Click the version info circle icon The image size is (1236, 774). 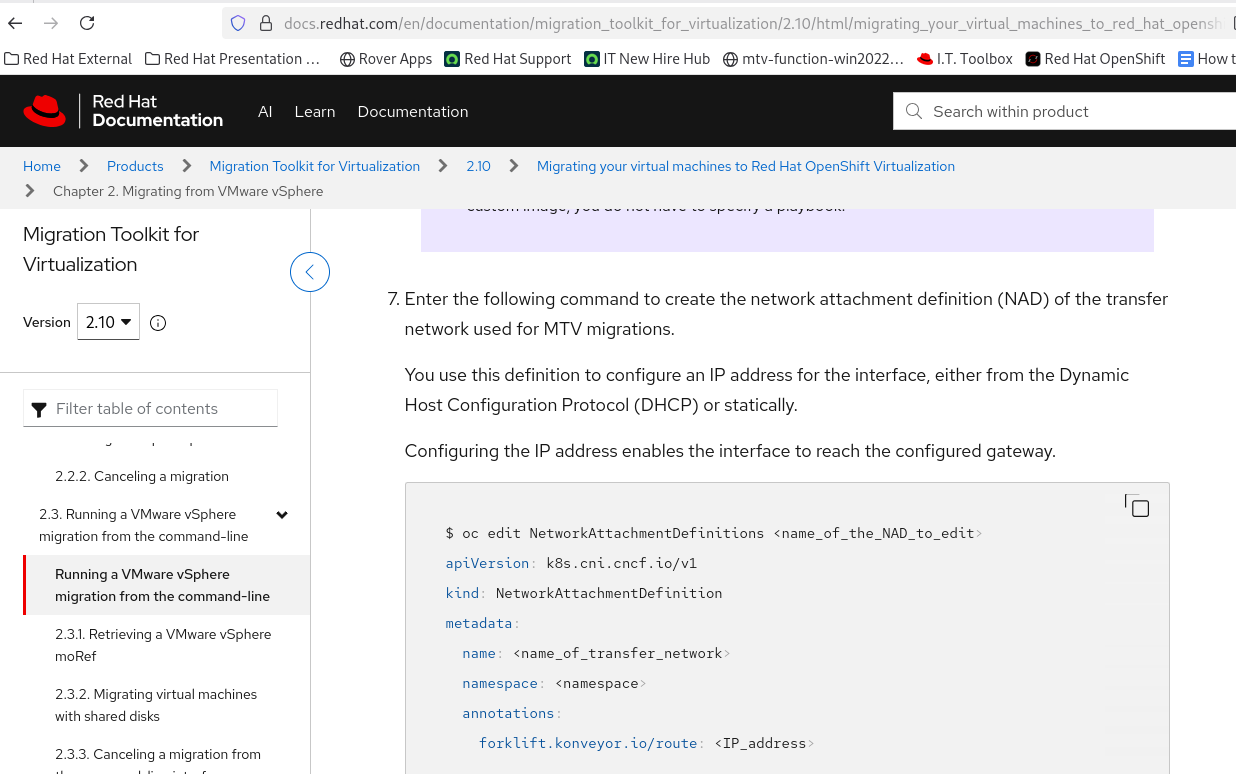click(x=158, y=323)
